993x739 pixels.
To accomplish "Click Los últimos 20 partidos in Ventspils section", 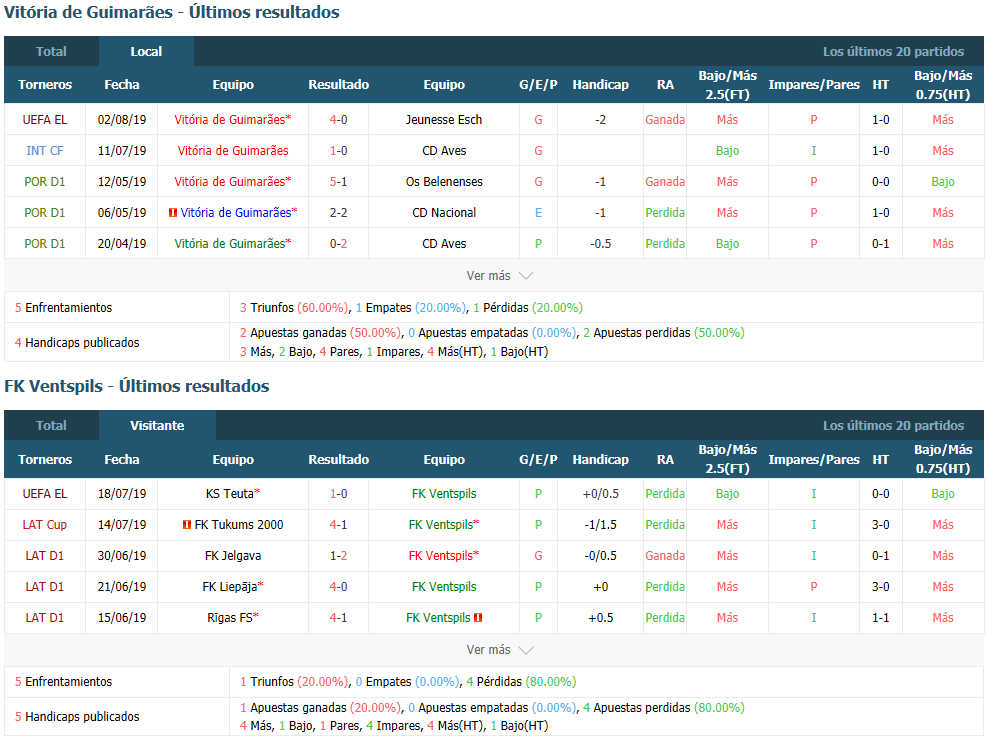I will click(x=893, y=426).
